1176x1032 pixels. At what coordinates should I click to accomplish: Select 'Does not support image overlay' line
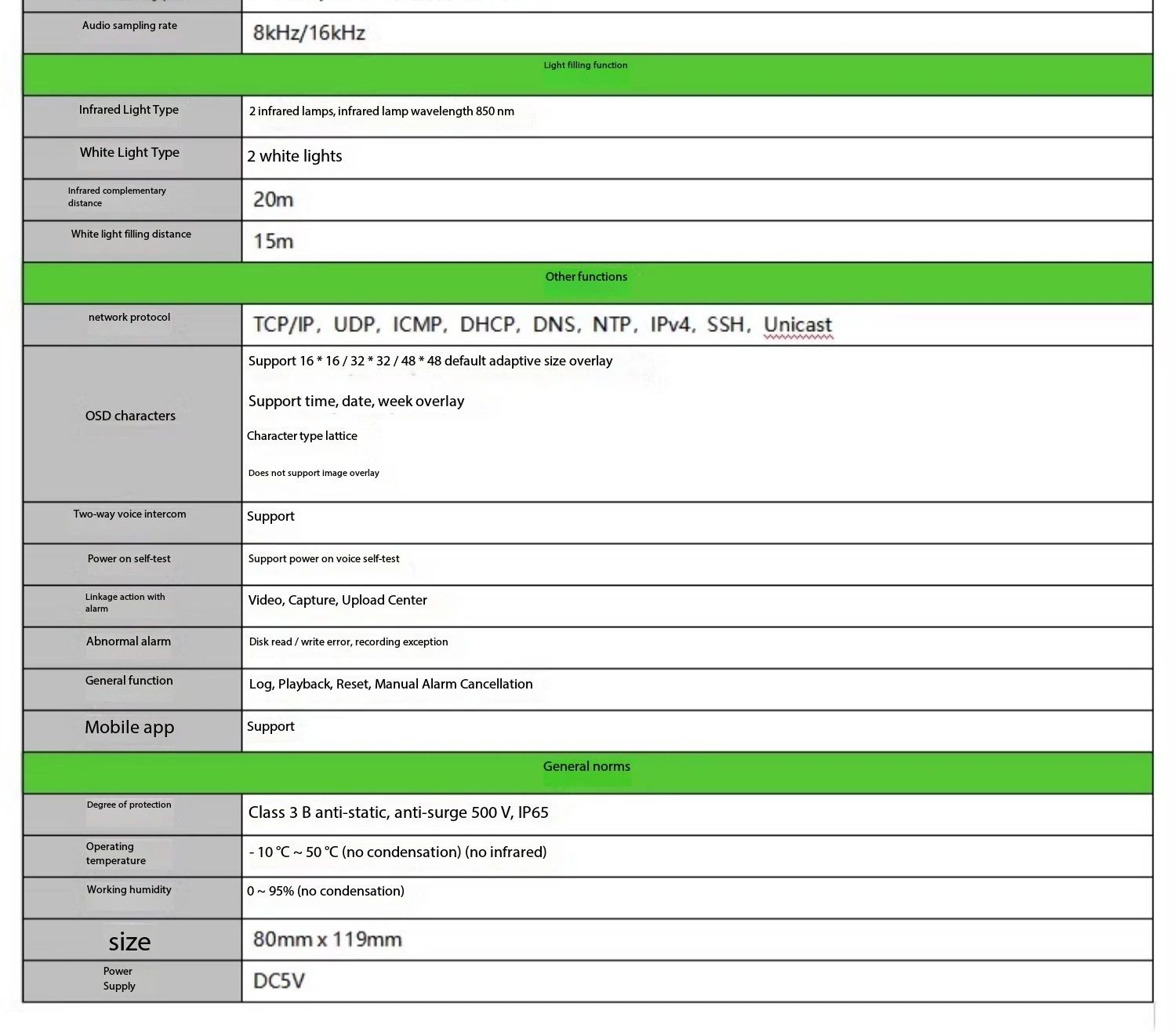point(314,473)
